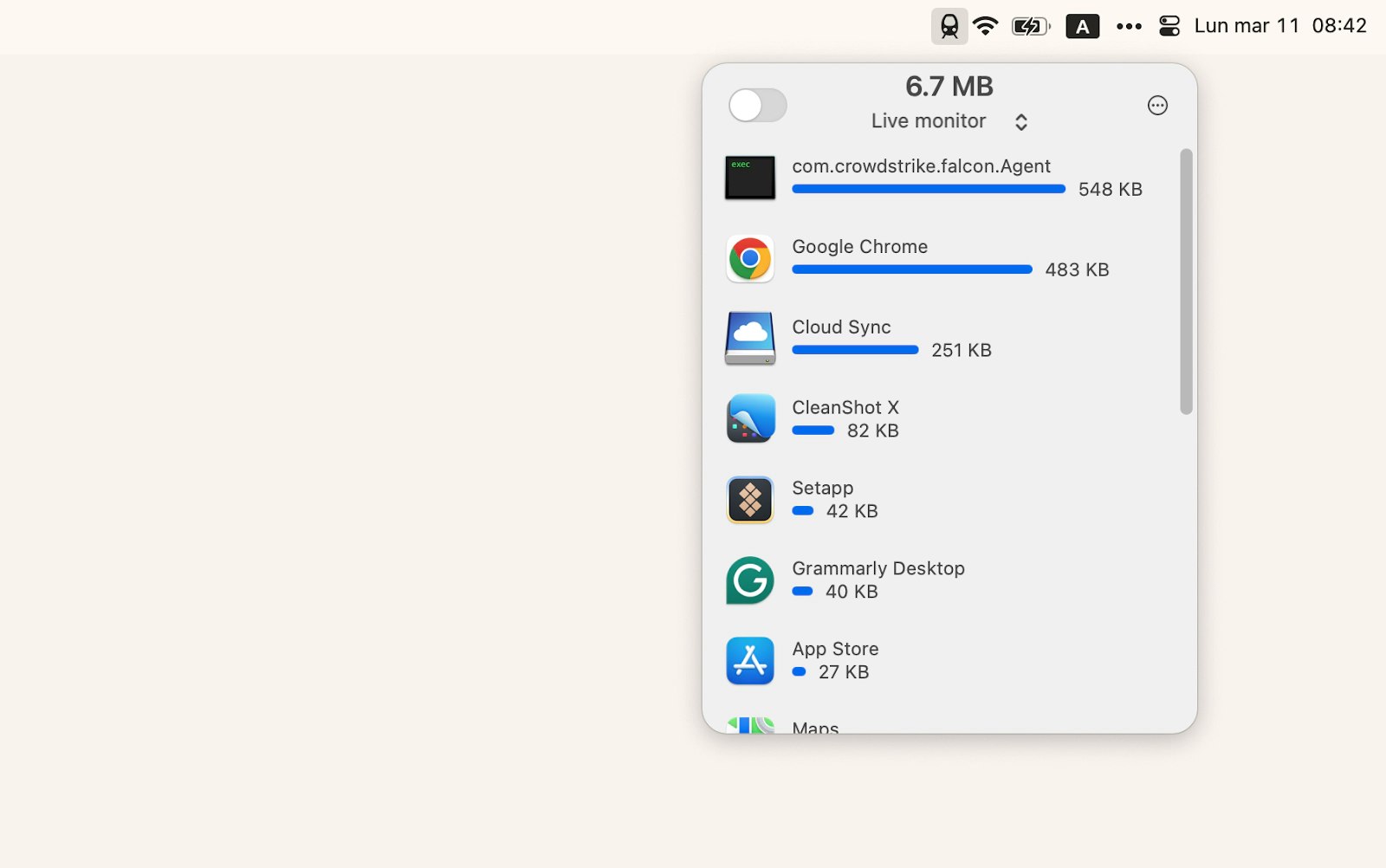Click the Setapp app icon
The width and height of the screenshot is (1386, 868).
[750, 500]
